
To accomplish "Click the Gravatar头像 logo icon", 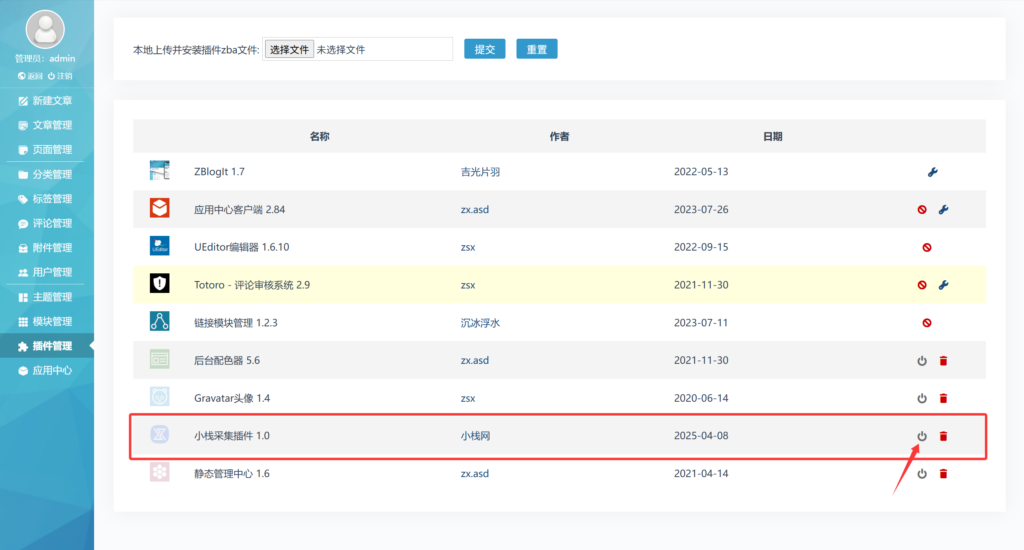I will tap(159, 397).
